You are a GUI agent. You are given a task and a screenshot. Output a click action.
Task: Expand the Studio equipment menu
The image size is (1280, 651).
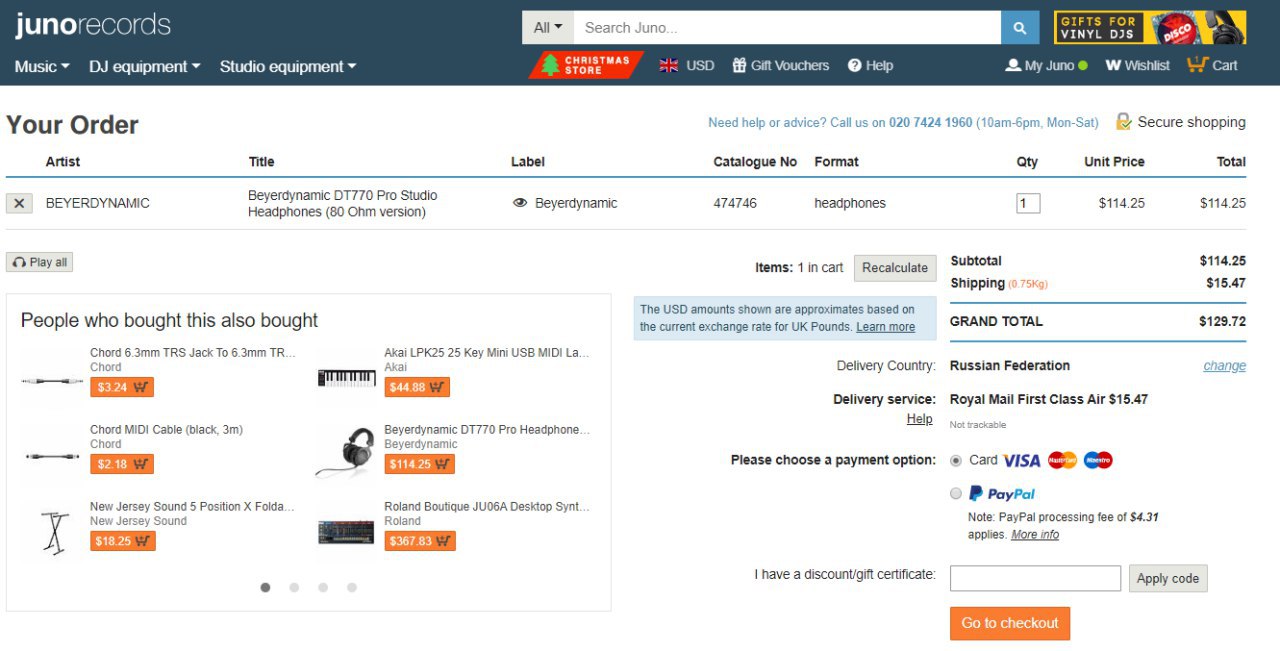coord(288,67)
